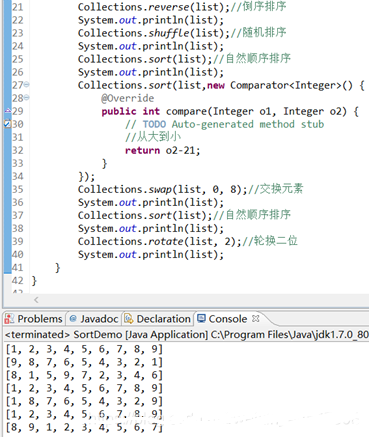369x437 pixels.
Task: Click the last console output line [8, 9, 1...]
Action: pyautogui.click(x=84, y=427)
